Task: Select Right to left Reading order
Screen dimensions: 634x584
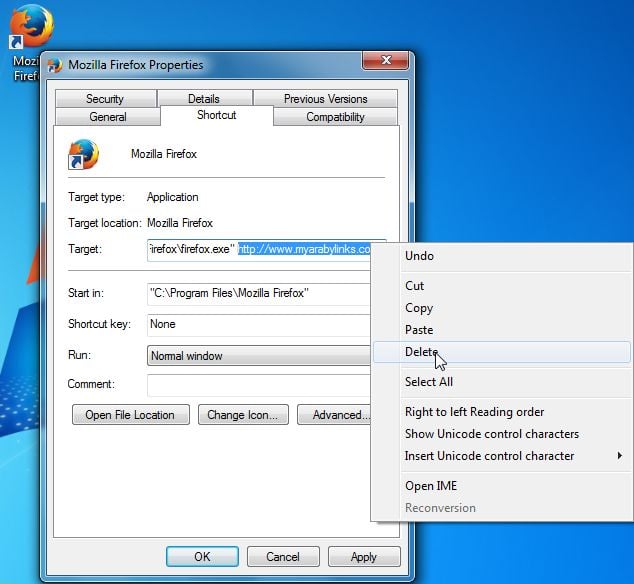Action: (502, 412)
